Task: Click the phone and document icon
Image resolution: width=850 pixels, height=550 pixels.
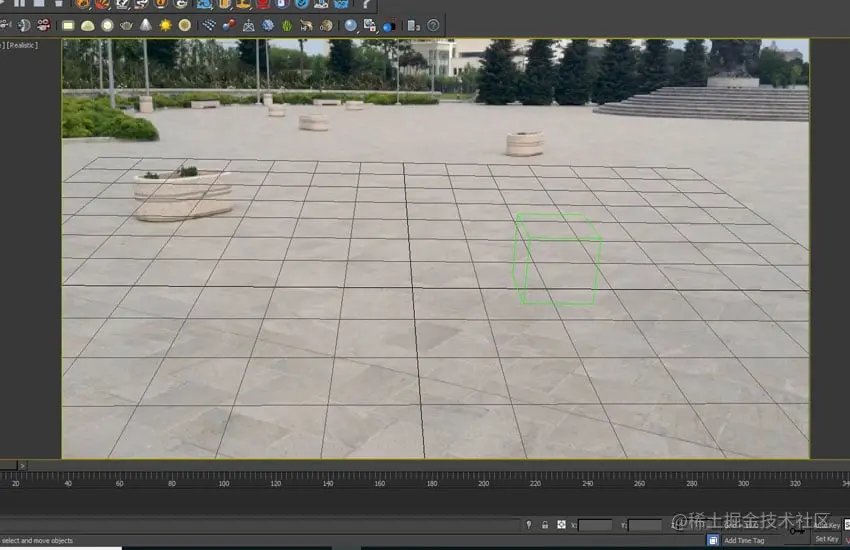Action: (414, 25)
